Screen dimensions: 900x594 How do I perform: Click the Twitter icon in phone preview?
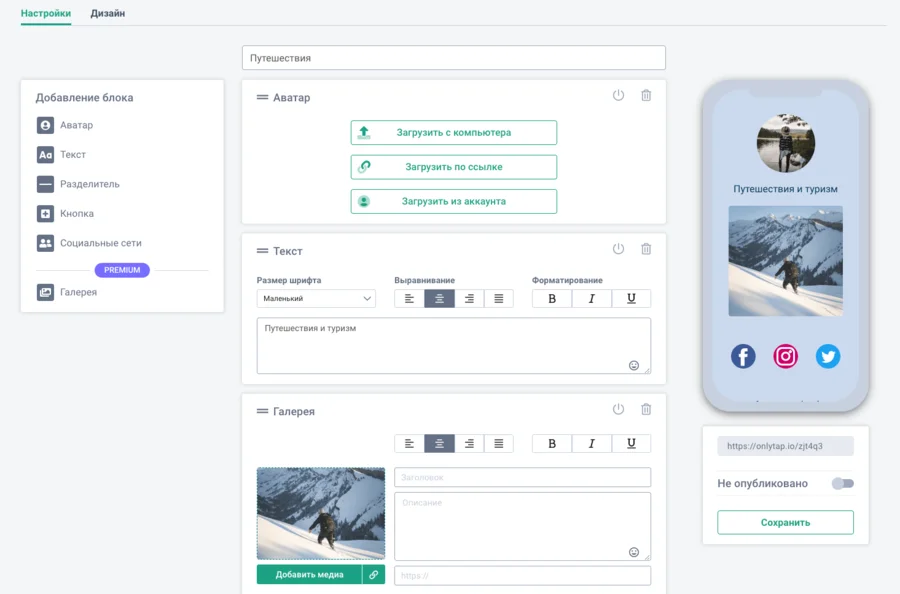pos(828,356)
